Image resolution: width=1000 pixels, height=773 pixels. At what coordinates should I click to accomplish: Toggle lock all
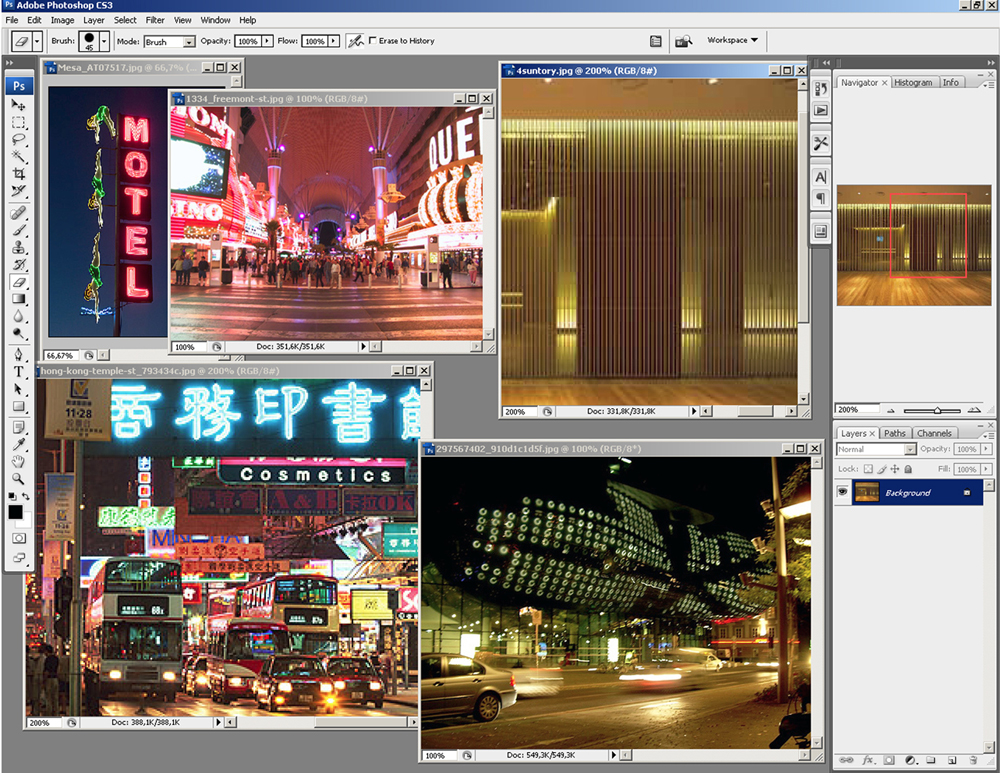pyautogui.click(x=908, y=469)
